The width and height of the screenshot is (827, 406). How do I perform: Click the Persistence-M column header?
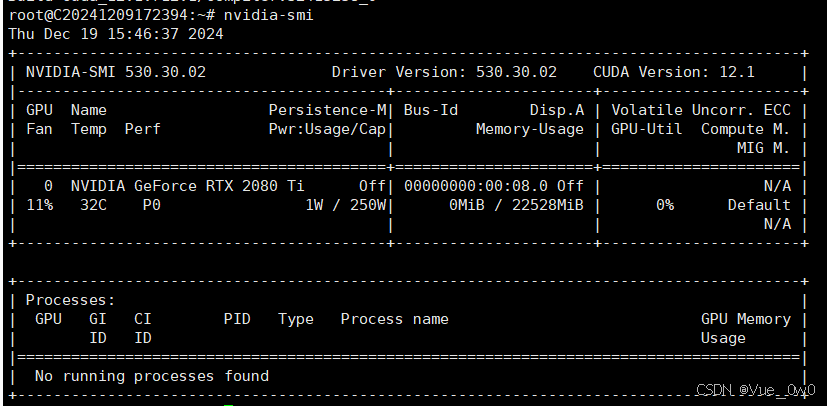tap(328, 110)
